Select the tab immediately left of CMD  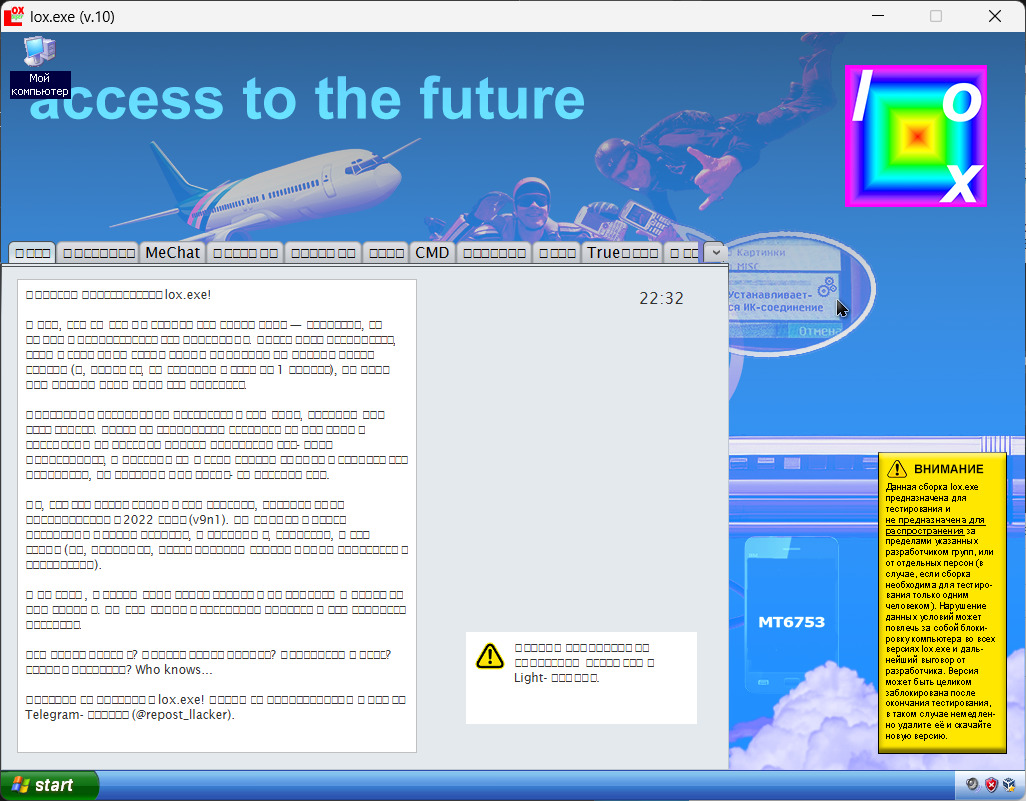point(386,253)
